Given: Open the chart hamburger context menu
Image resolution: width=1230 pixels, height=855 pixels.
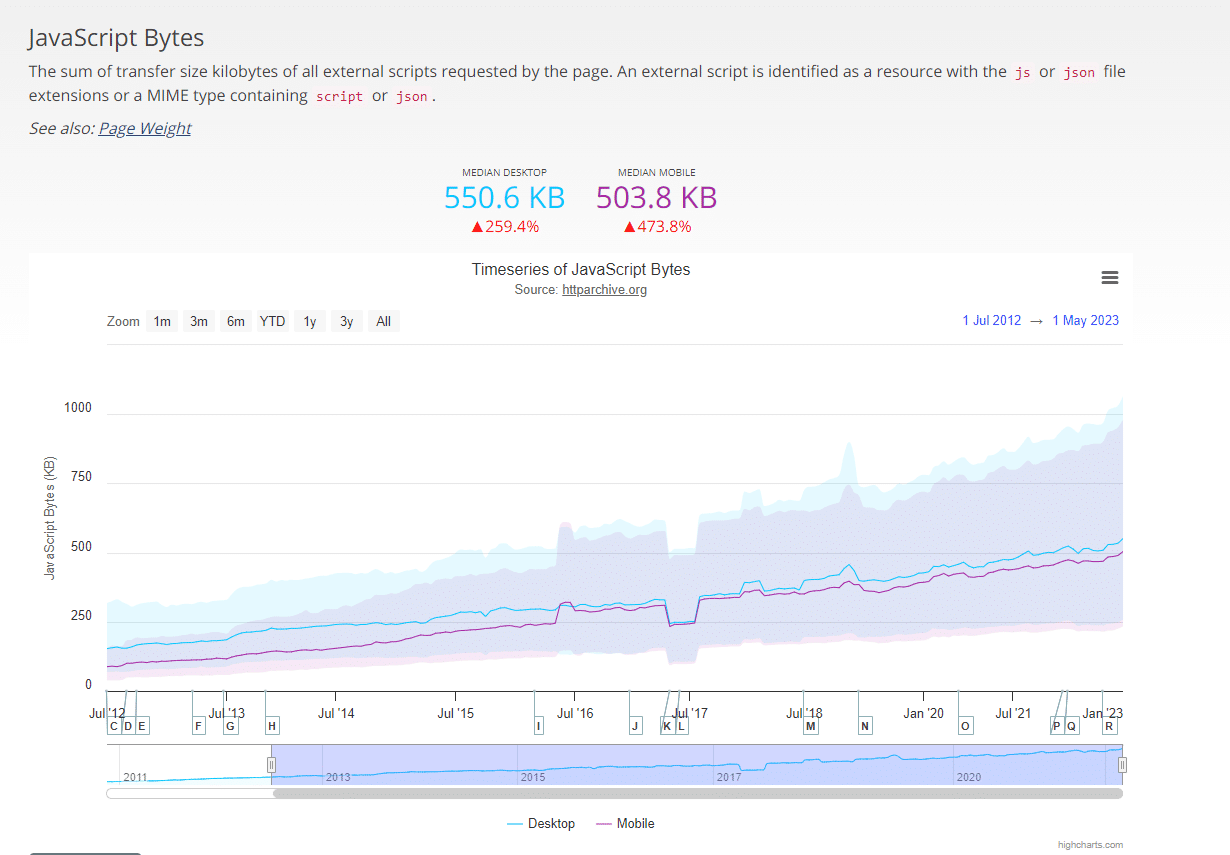Looking at the screenshot, I should (x=1109, y=278).
